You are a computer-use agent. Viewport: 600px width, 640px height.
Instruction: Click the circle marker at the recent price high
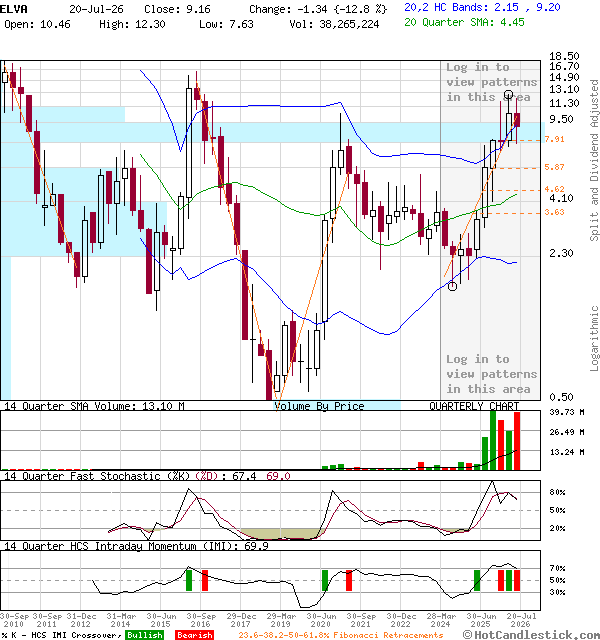coord(508,95)
